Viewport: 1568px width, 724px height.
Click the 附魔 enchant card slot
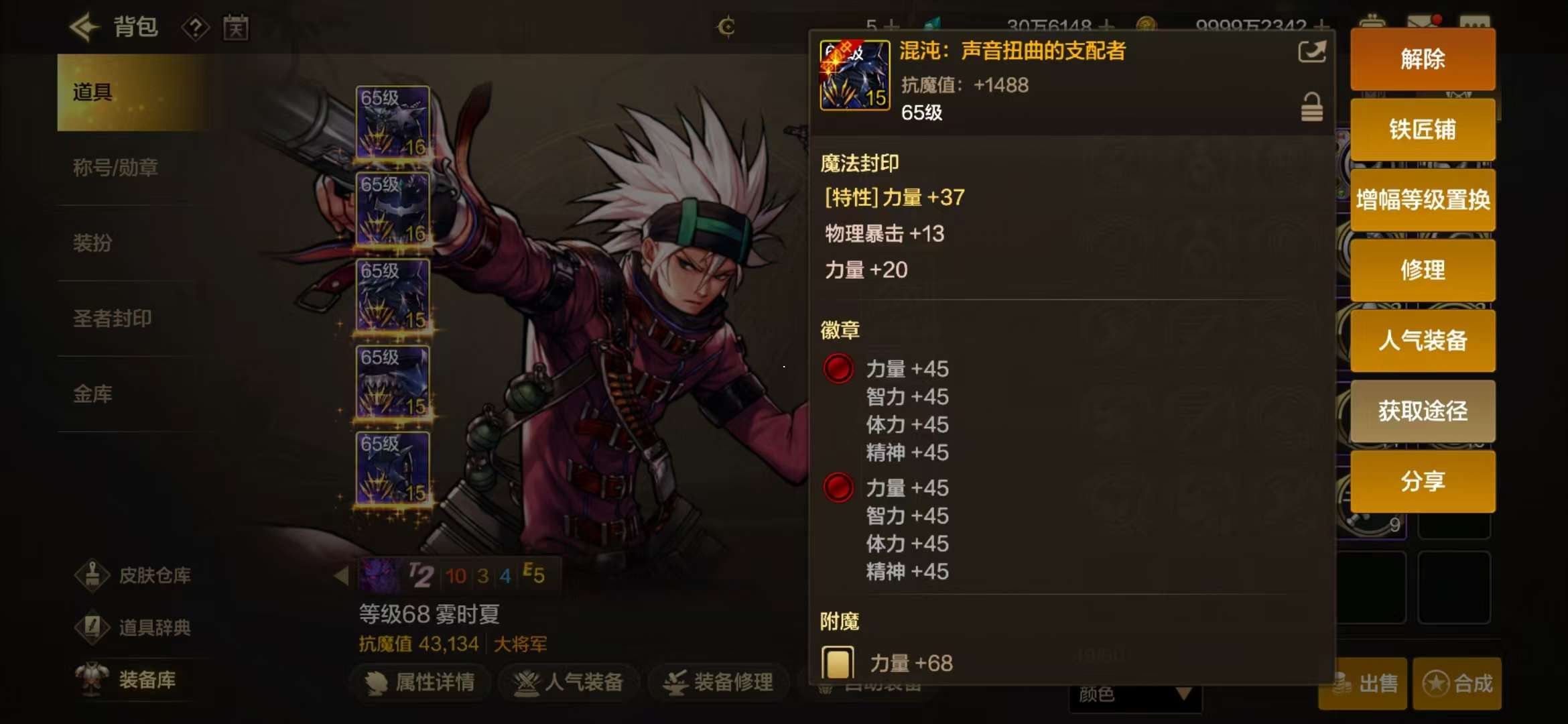[x=838, y=663]
